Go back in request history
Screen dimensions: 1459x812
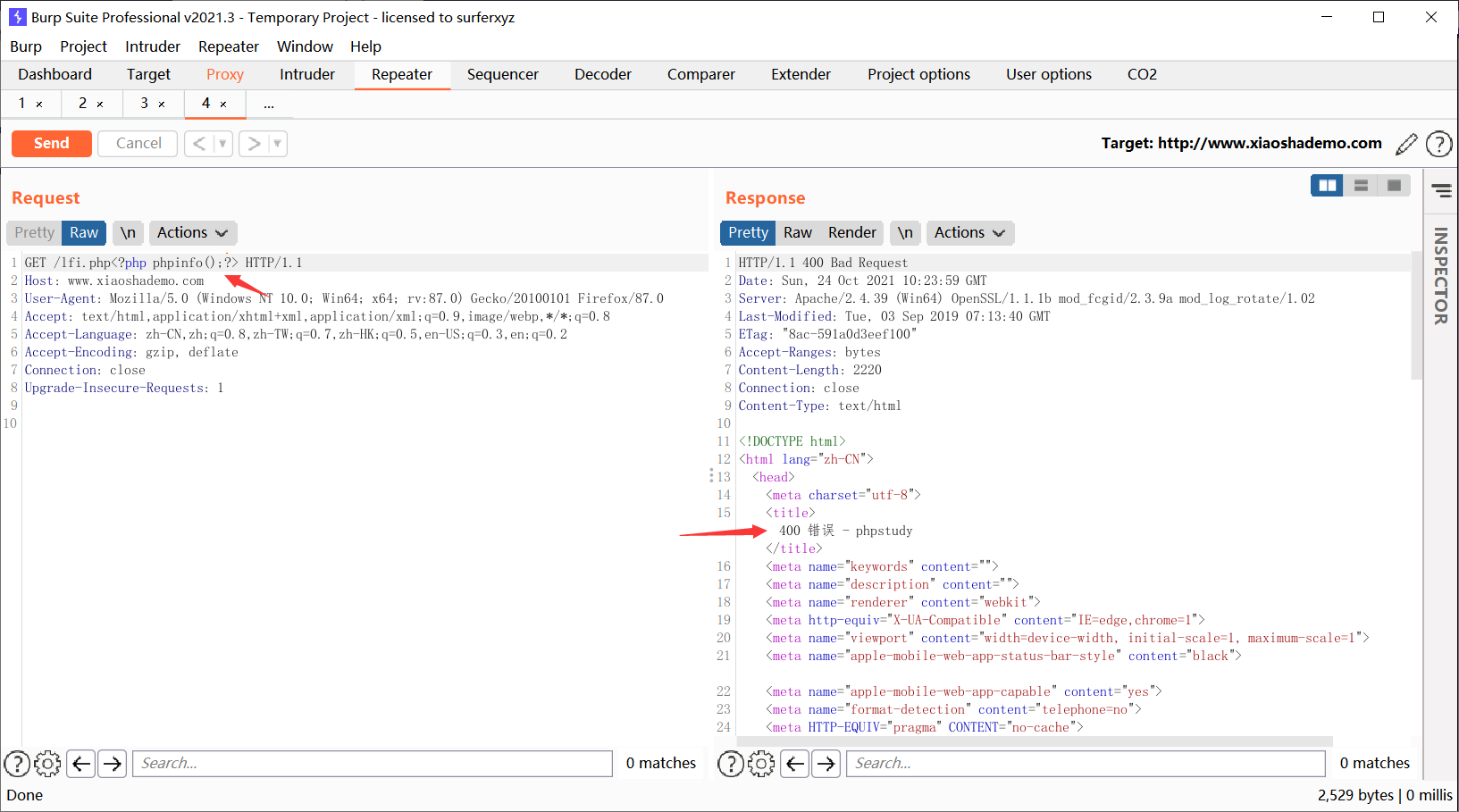coord(199,144)
